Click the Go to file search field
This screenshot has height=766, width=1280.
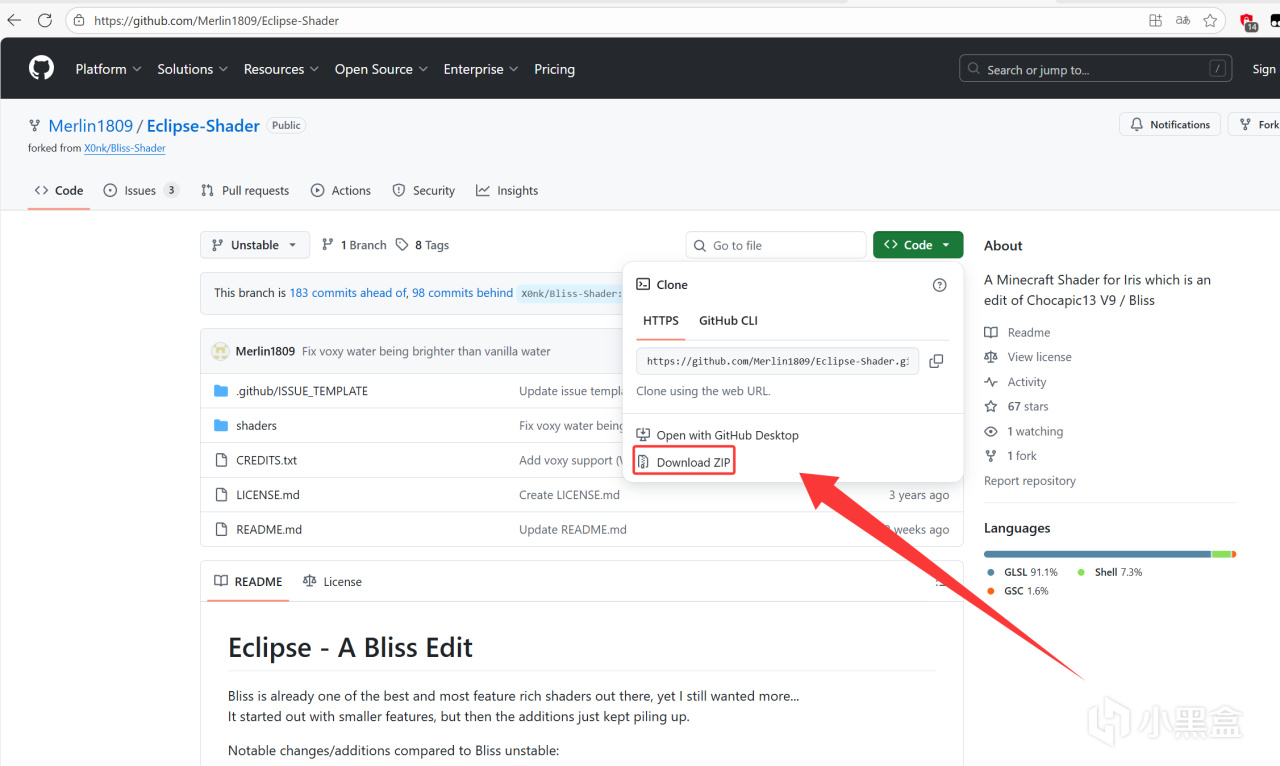(776, 245)
